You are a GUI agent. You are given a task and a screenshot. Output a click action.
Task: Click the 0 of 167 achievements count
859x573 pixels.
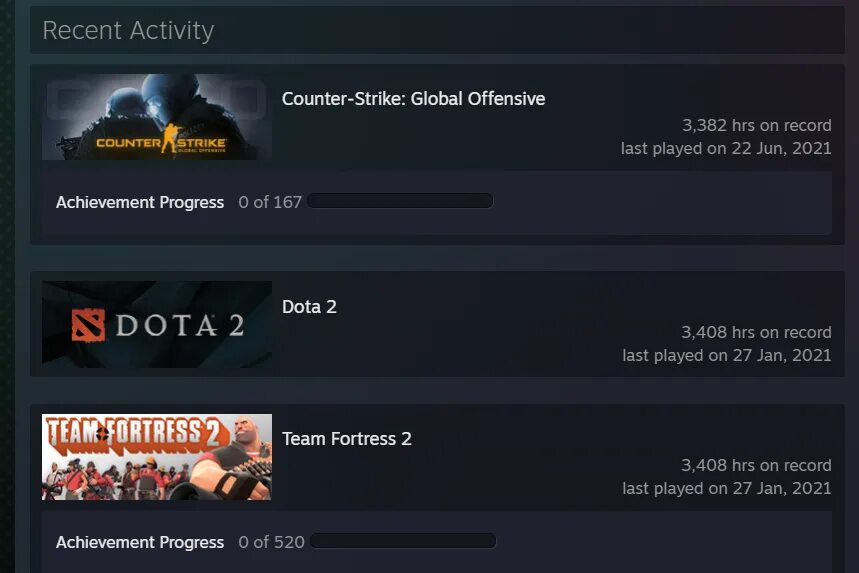(270, 202)
